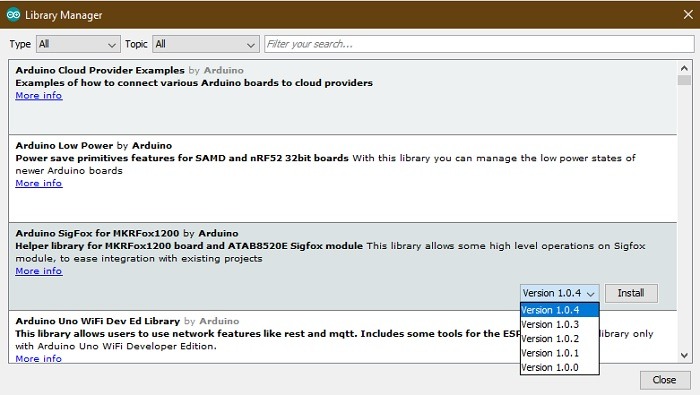The width and height of the screenshot is (700, 395).
Task: Pick Version 1.0.0 from the list
Action: (x=559, y=367)
